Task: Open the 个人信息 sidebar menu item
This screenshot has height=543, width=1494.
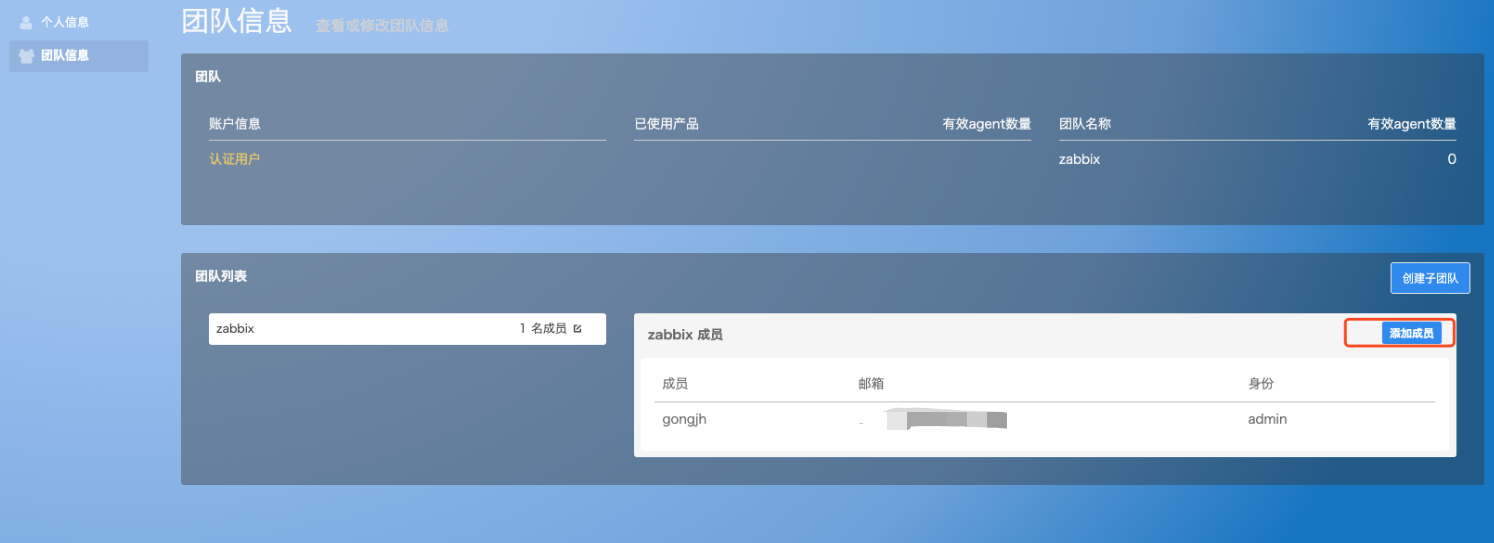Action: (65, 22)
